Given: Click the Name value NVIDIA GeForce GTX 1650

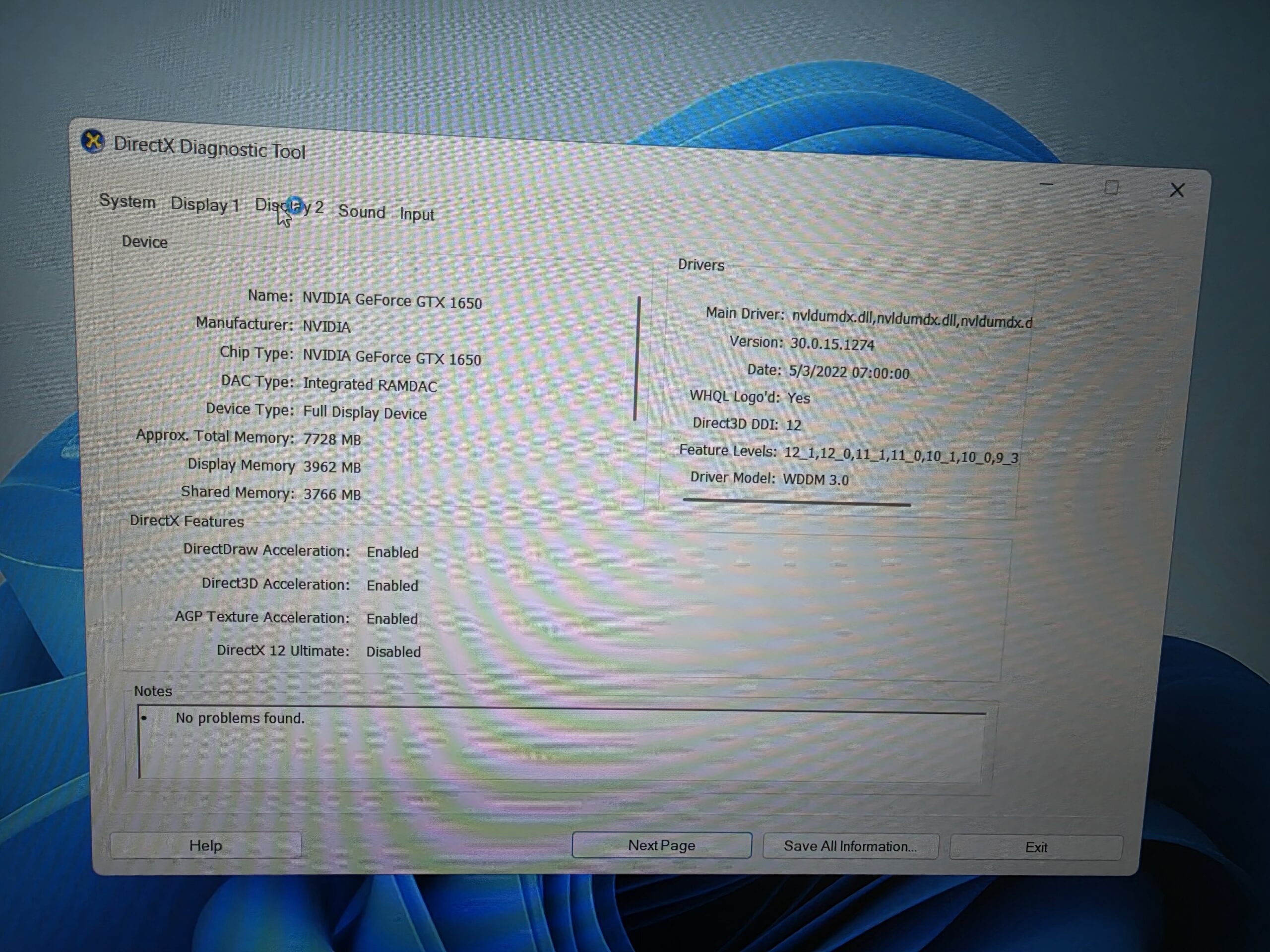Looking at the screenshot, I should click(x=392, y=300).
